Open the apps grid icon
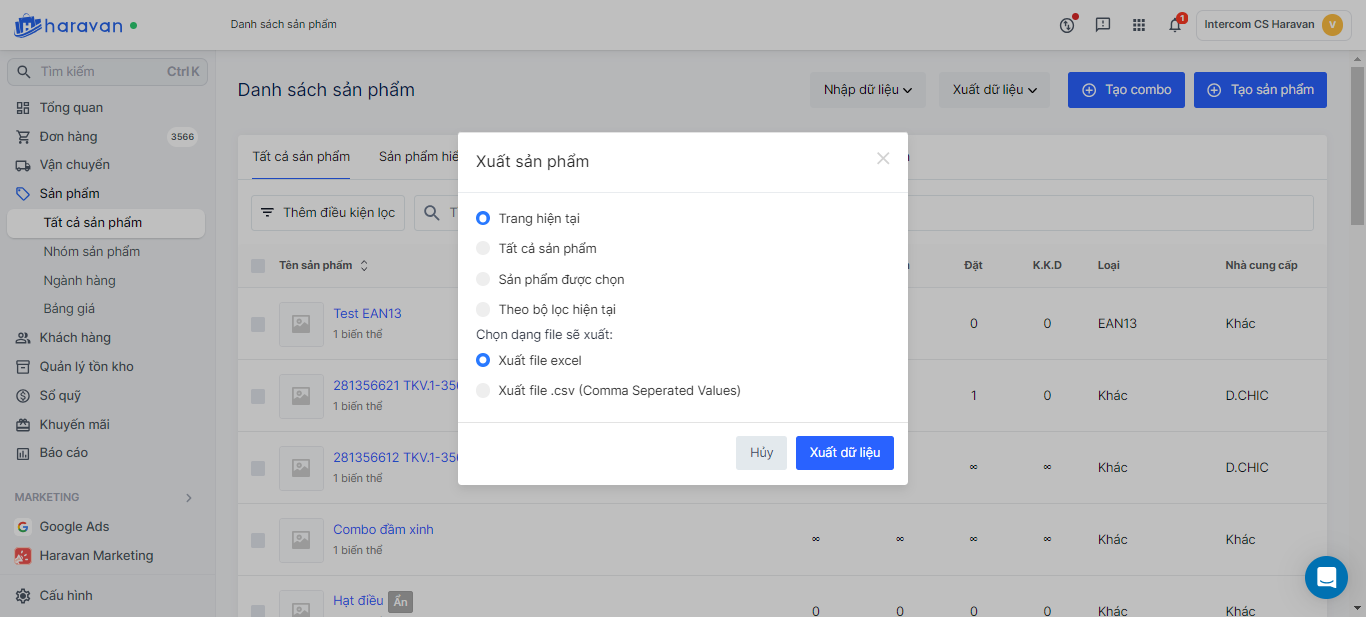 [1139, 25]
